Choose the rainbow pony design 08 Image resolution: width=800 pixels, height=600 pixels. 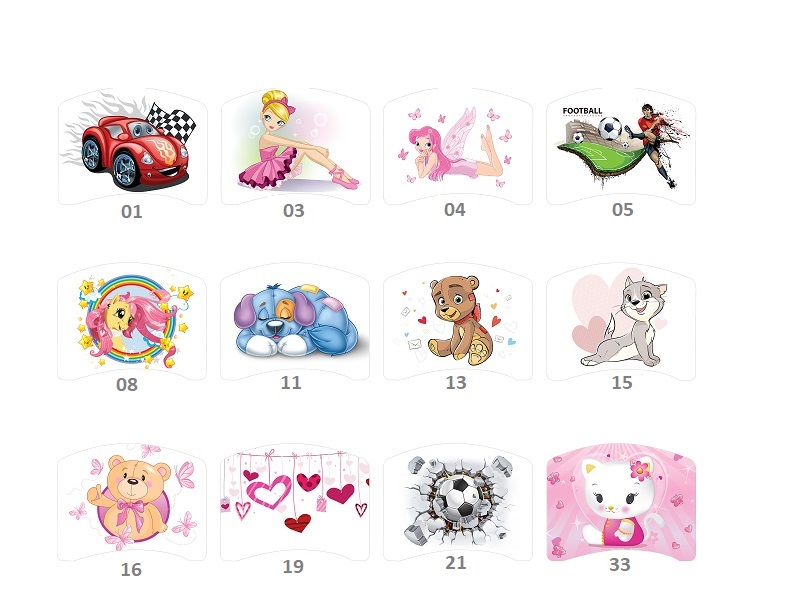(x=132, y=322)
